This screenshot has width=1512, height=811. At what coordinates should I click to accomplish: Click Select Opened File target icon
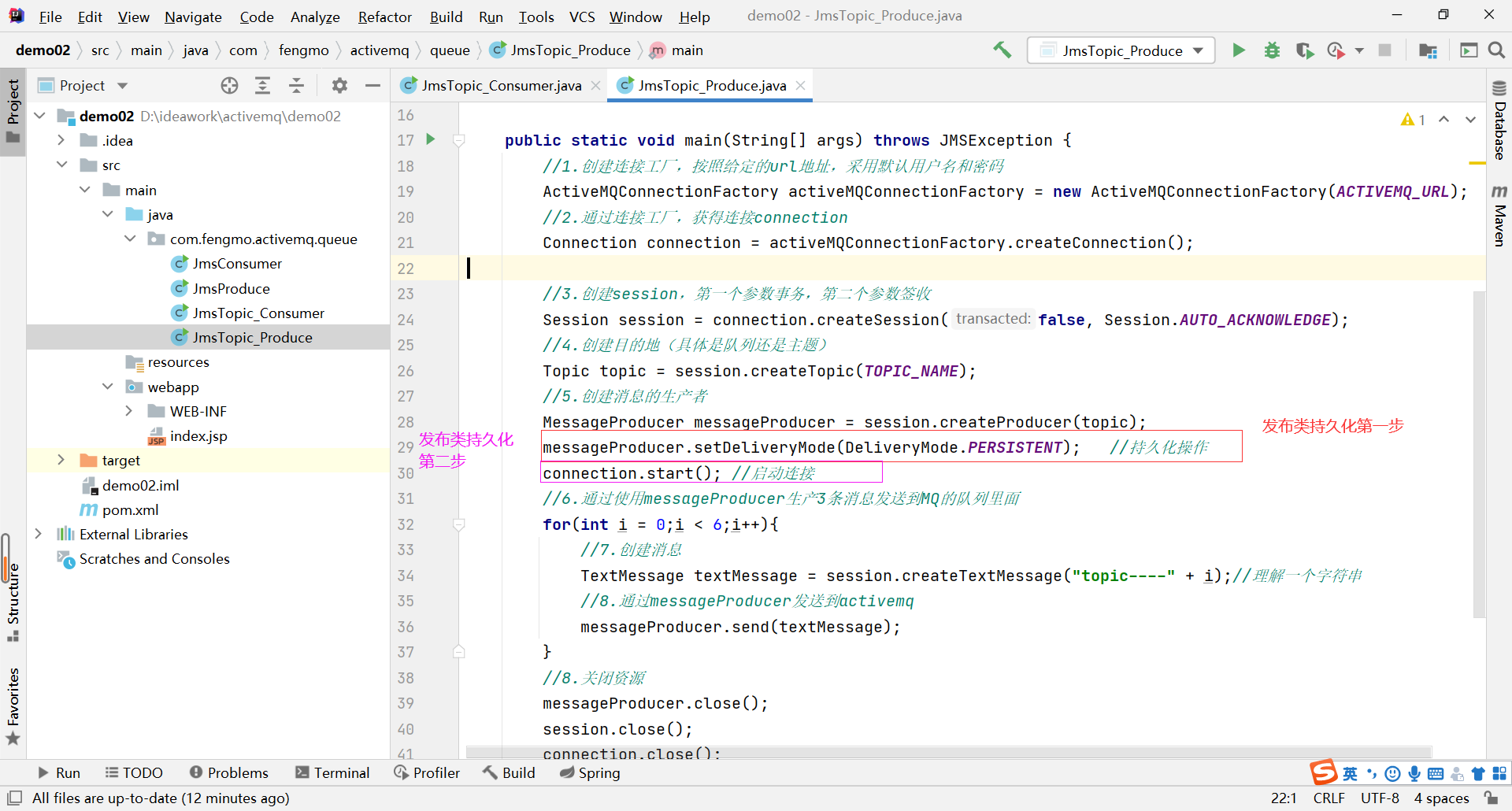click(229, 86)
